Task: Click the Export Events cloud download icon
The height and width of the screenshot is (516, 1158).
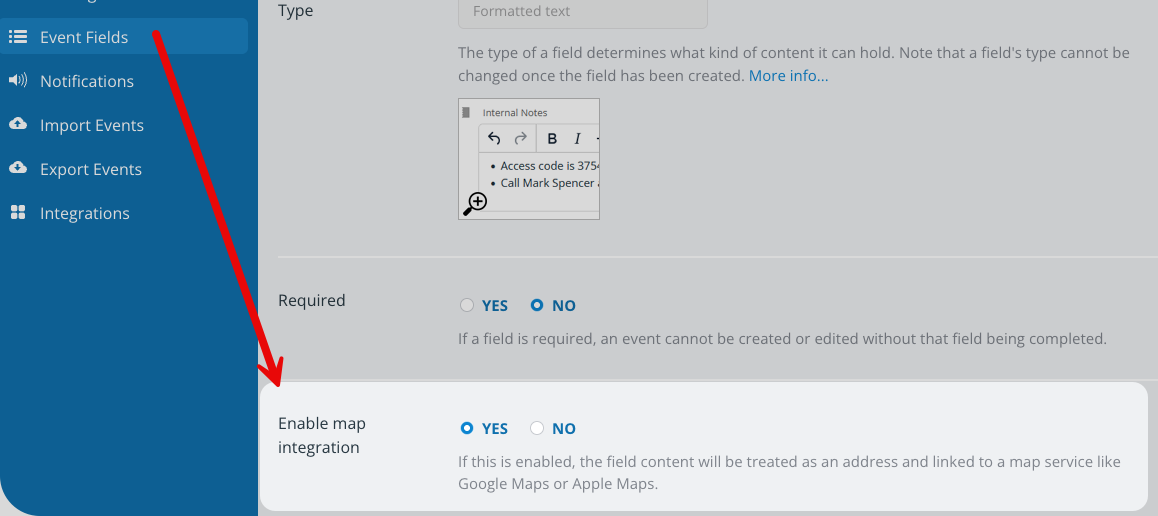Action: click(x=18, y=169)
